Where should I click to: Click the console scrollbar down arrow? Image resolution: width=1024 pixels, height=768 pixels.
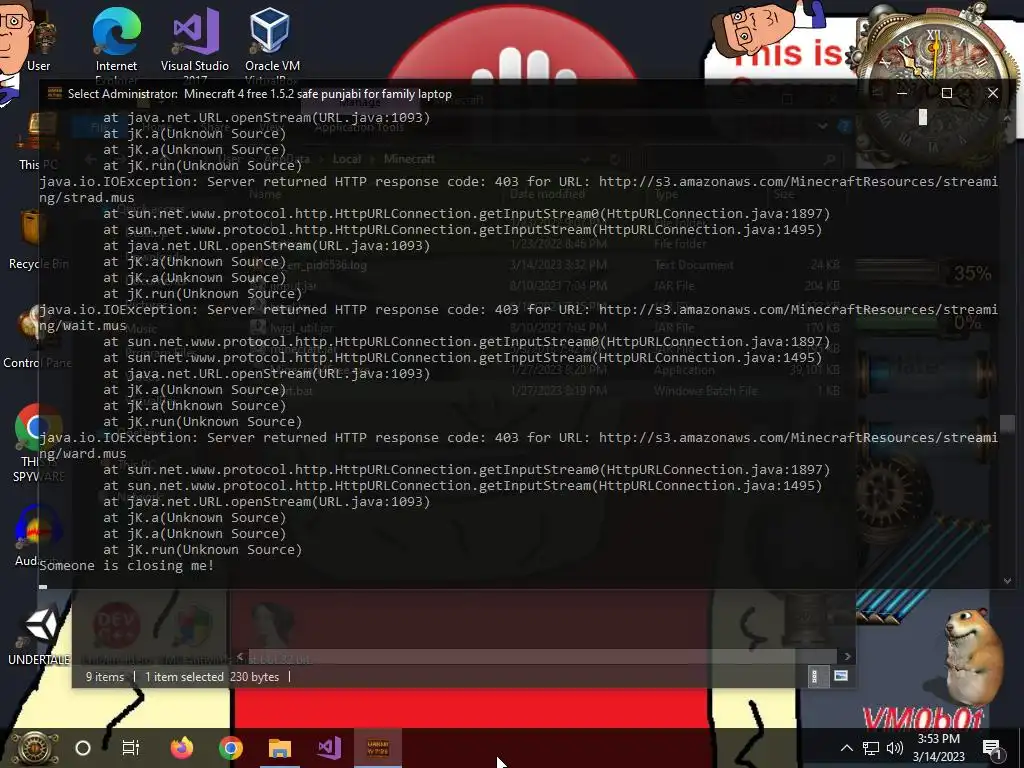pos(1007,581)
